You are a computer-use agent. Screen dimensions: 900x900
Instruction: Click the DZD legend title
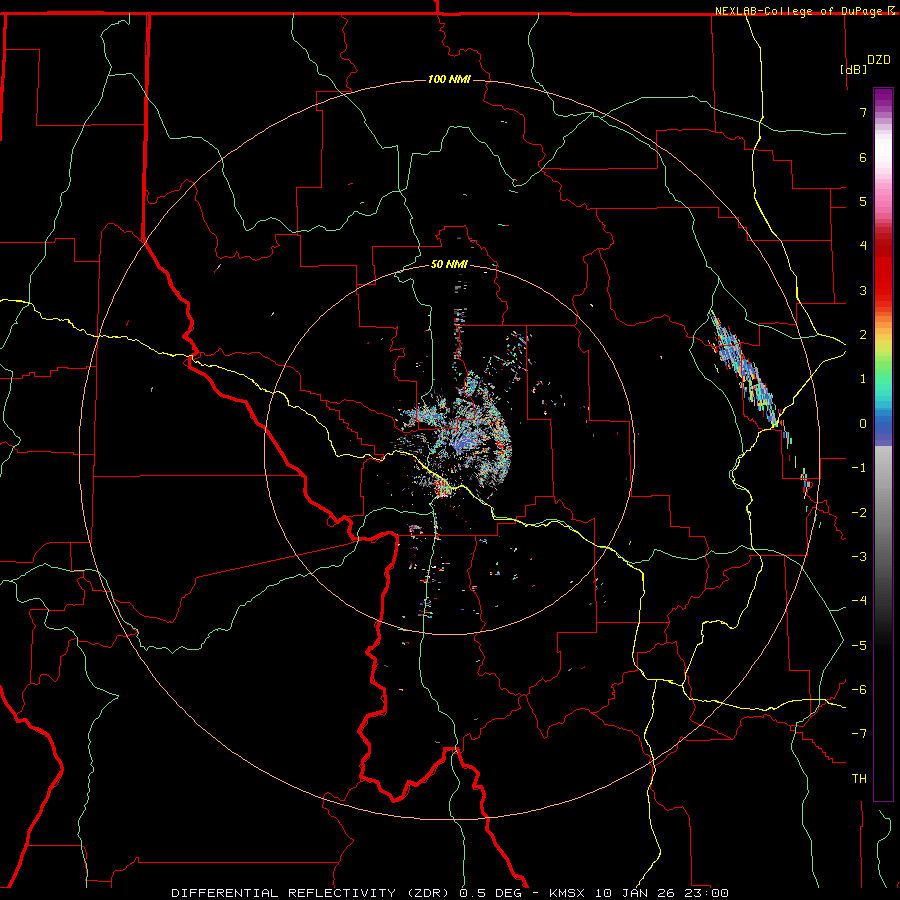point(879,60)
